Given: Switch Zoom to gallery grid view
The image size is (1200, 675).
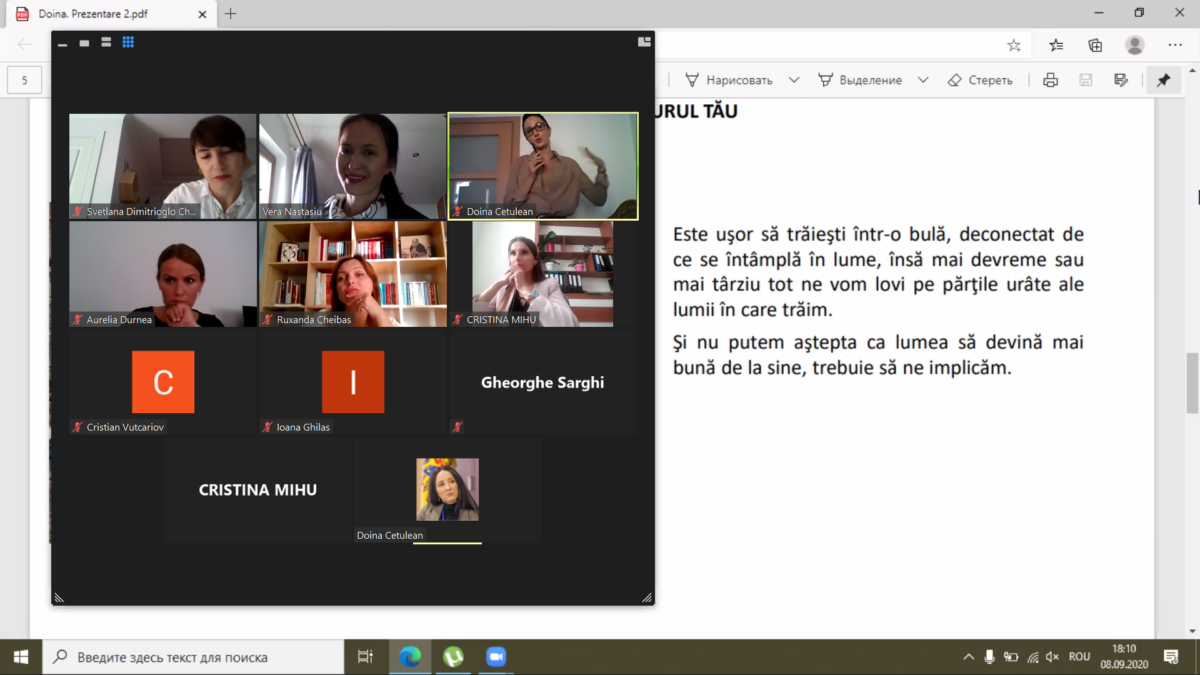Looking at the screenshot, I should (128, 42).
